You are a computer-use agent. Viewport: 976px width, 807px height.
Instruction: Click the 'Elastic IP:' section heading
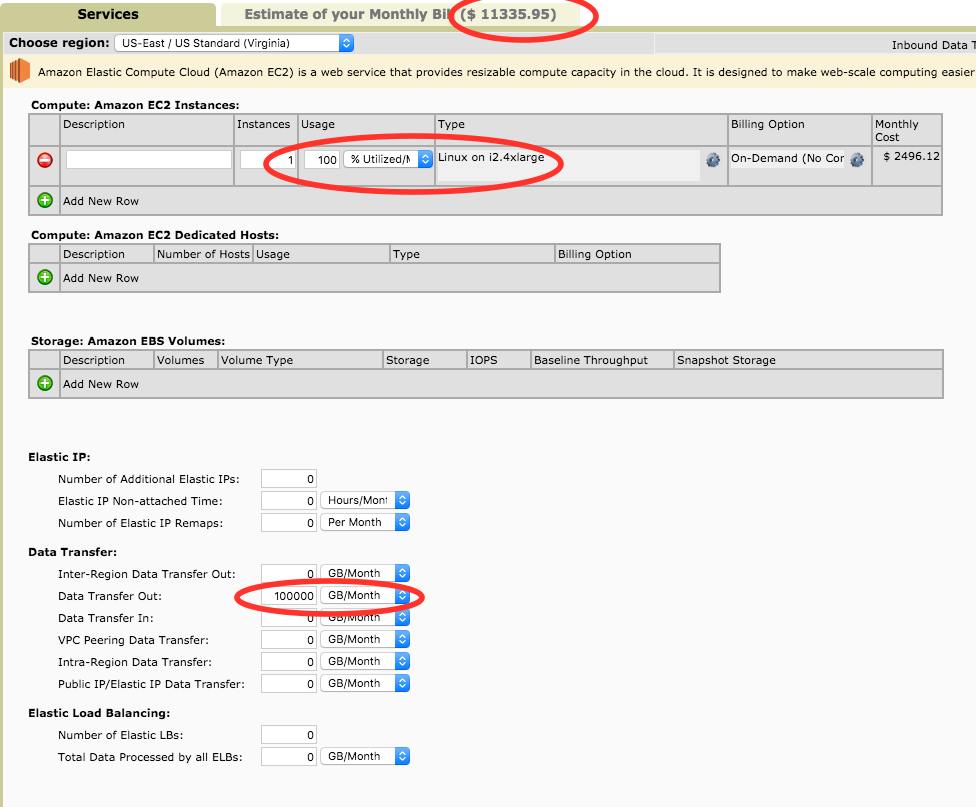(x=59, y=457)
